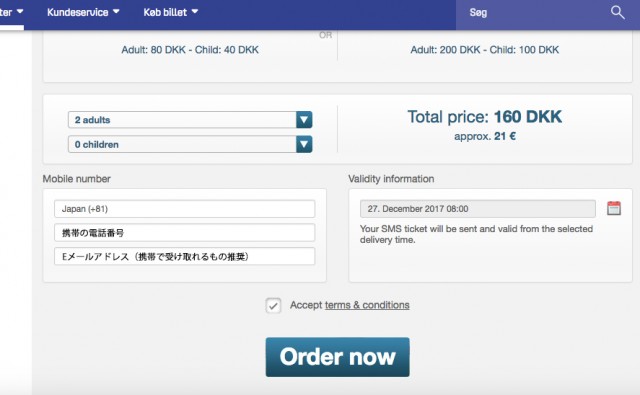
Task: Toggle Accept terms checkbox
Action: [x=273, y=305]
